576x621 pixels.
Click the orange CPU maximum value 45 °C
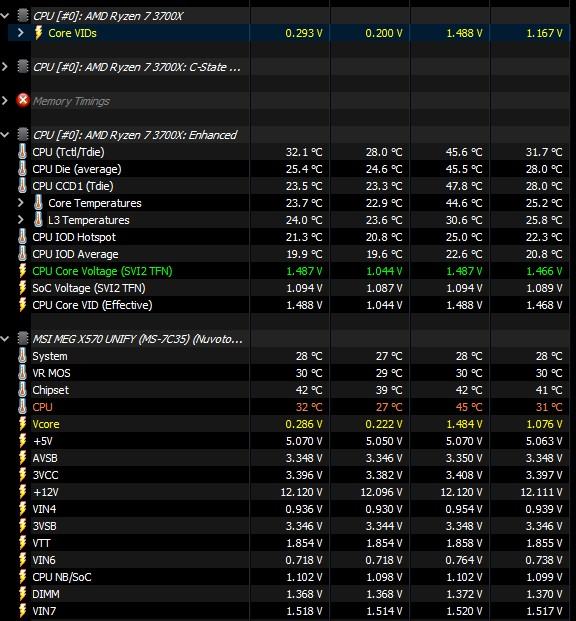coord(469,407)
